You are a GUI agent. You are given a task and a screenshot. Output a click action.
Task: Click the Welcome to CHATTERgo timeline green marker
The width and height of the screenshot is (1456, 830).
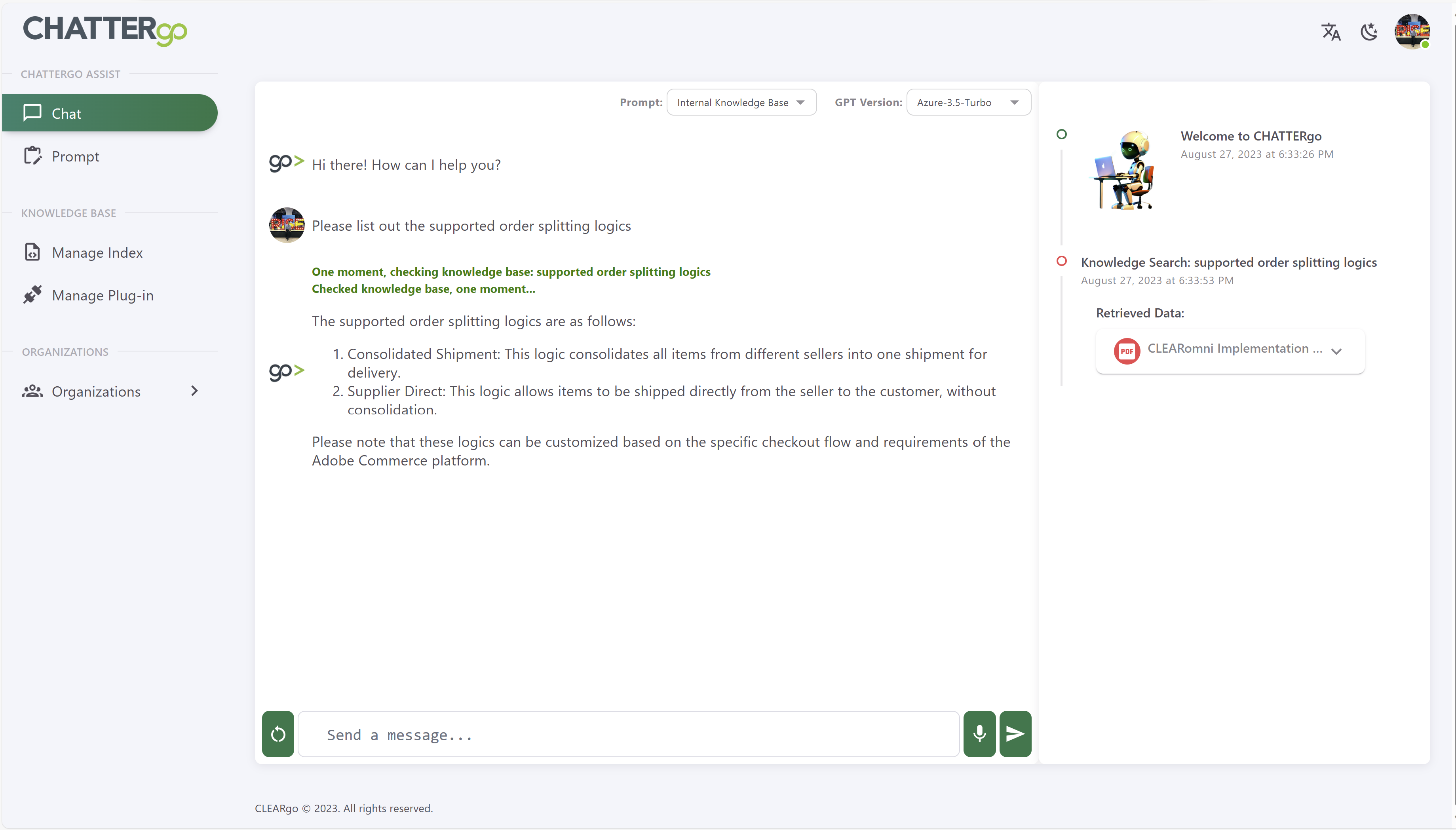(x=1061, y=135)
